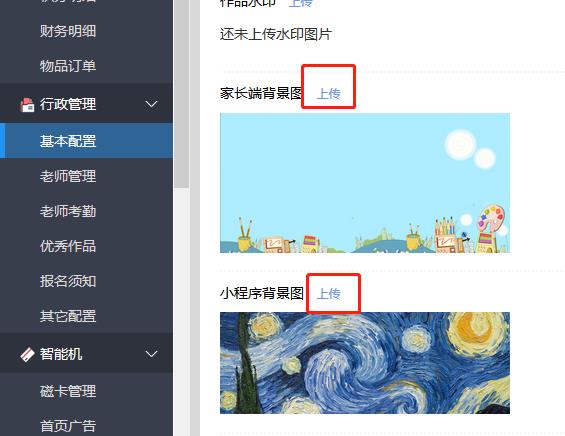565x436 pixels.
Task: Open 财务明细 in the sidebar
Action: (x=68, y=31)
